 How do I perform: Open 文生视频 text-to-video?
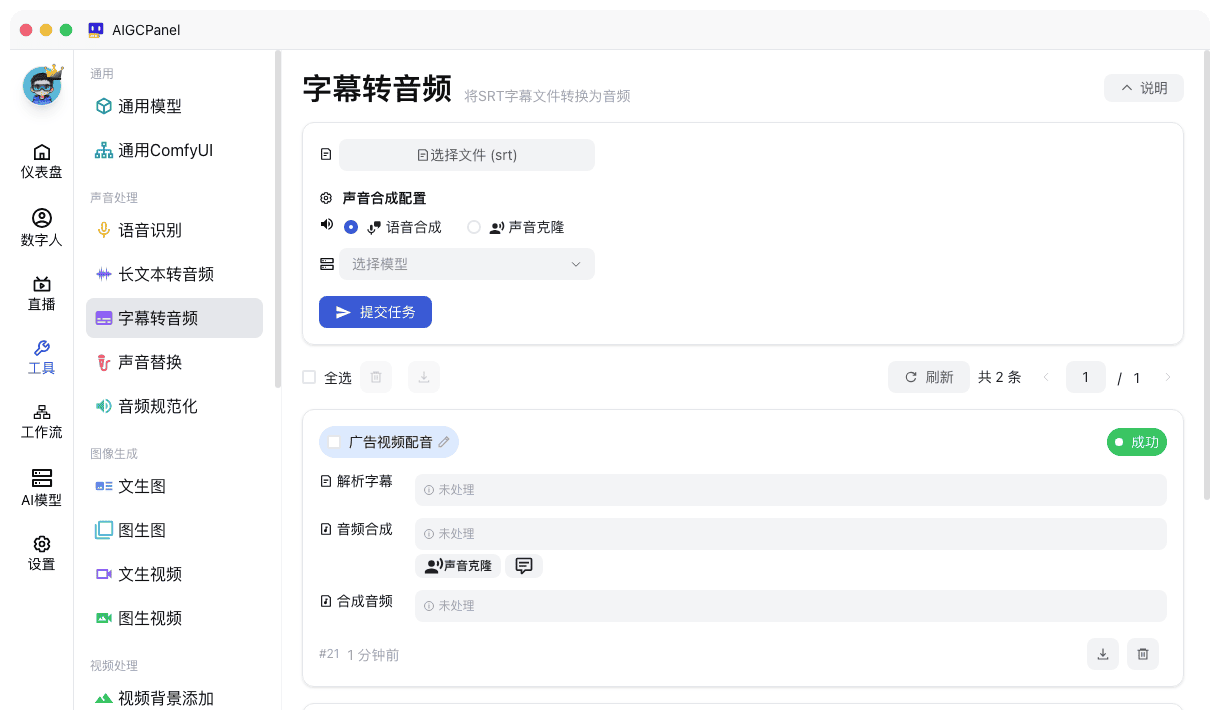[174, 574]
